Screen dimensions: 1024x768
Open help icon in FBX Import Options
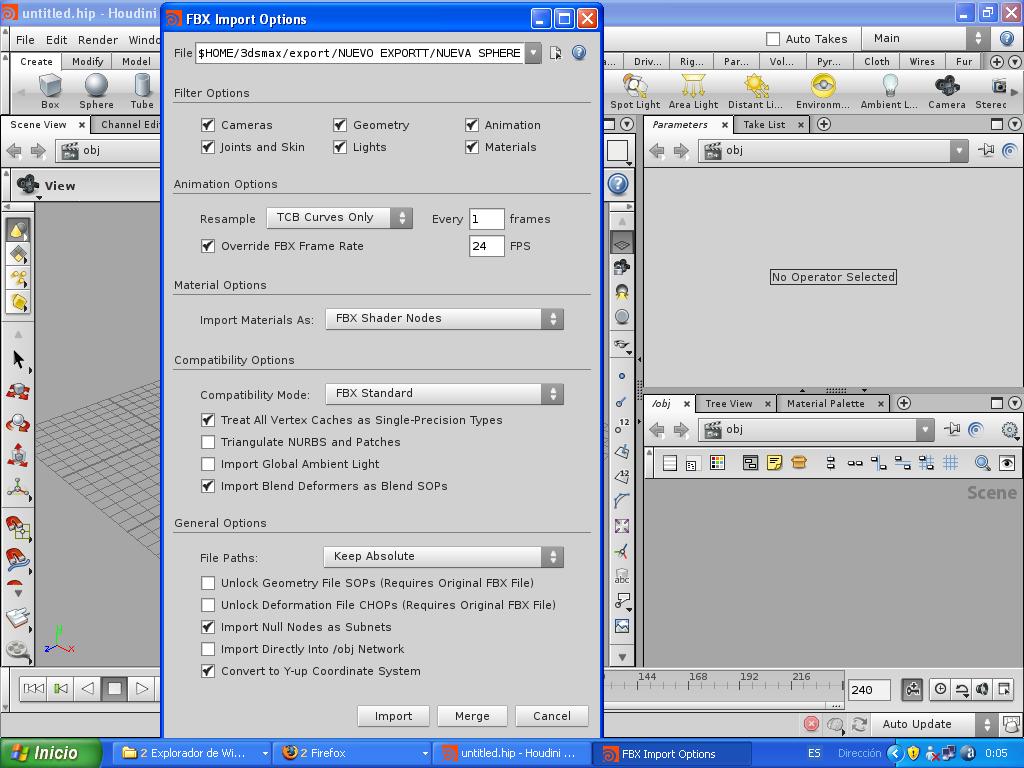(579, 53)
